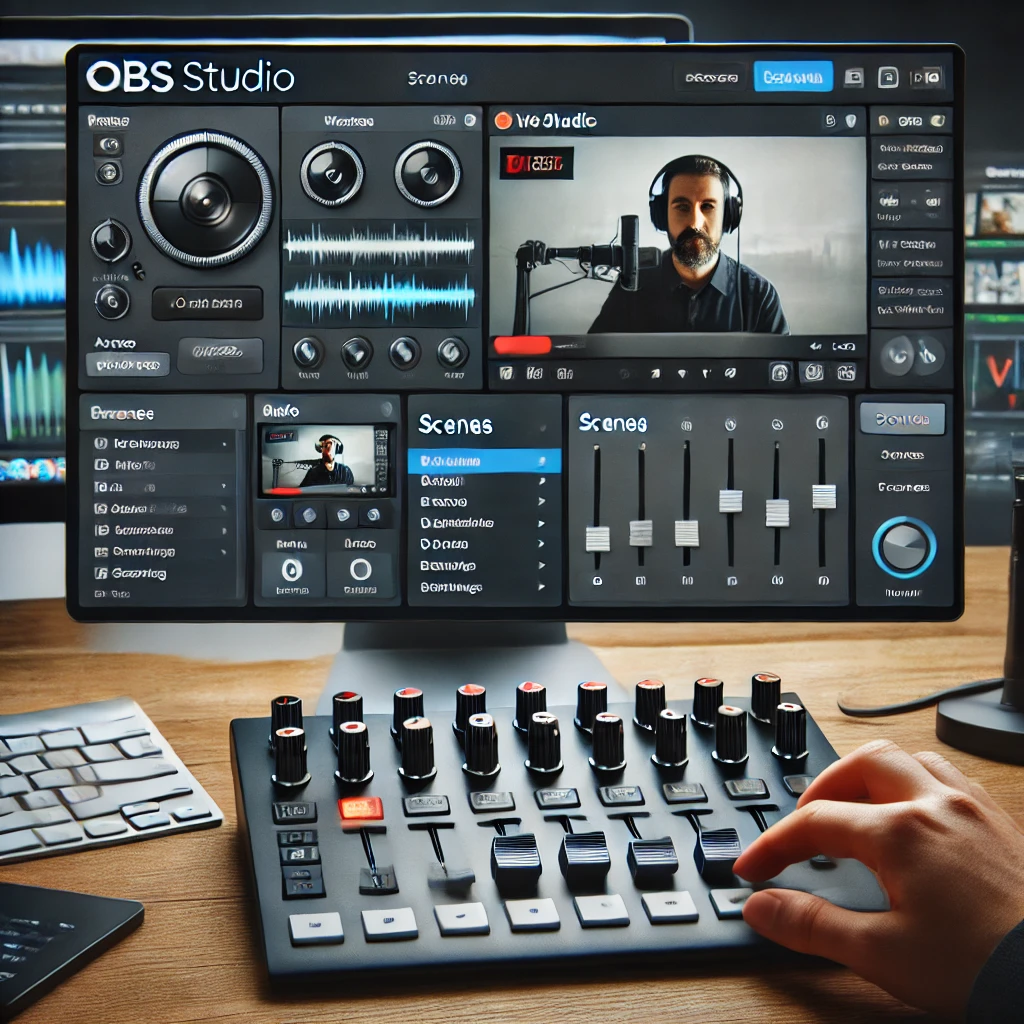
Task: Turn the fourth small knob under the waveforms
Action: pos(453,353)
